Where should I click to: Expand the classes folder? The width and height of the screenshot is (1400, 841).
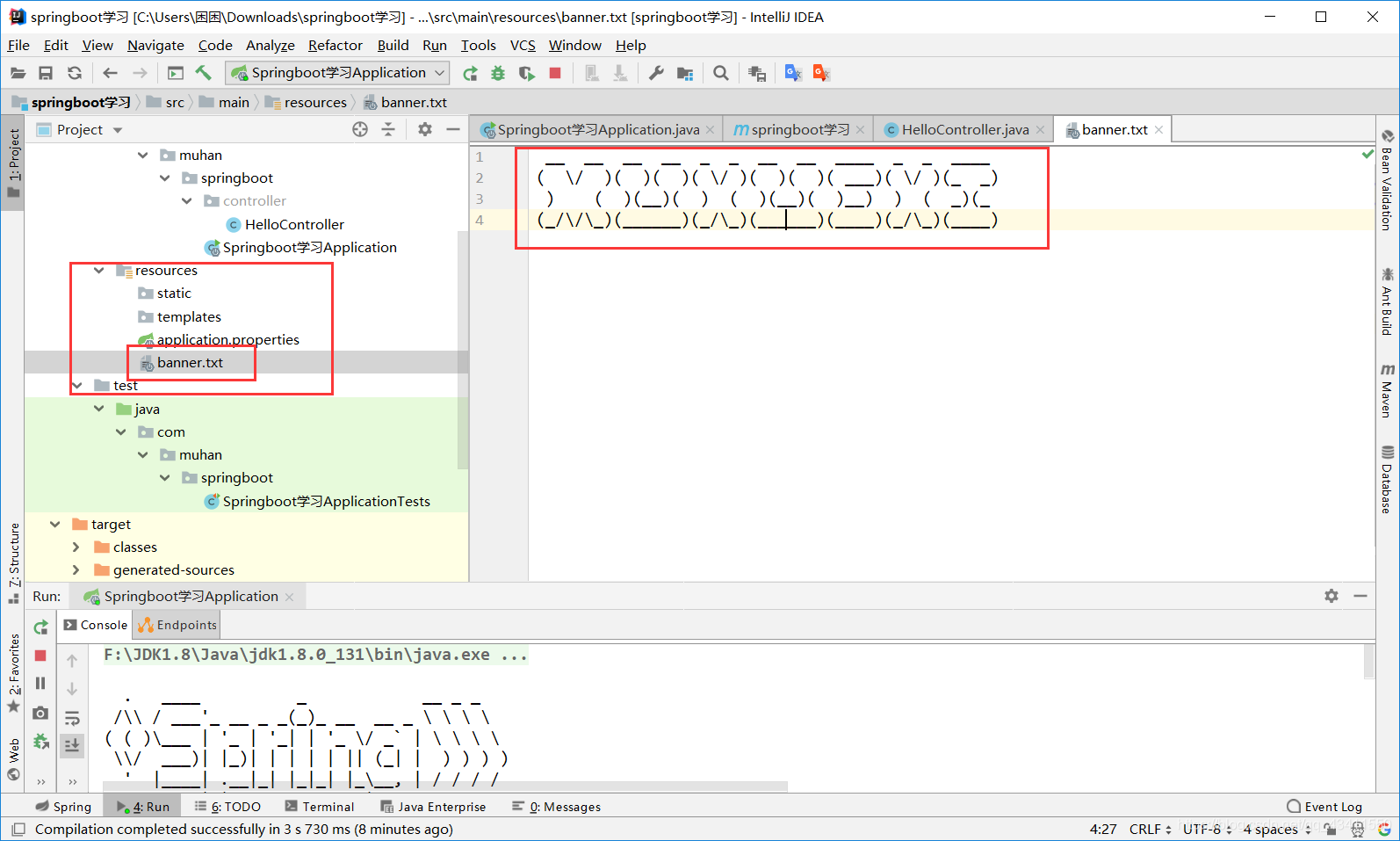pyautogui.click(x=76, y=547)
